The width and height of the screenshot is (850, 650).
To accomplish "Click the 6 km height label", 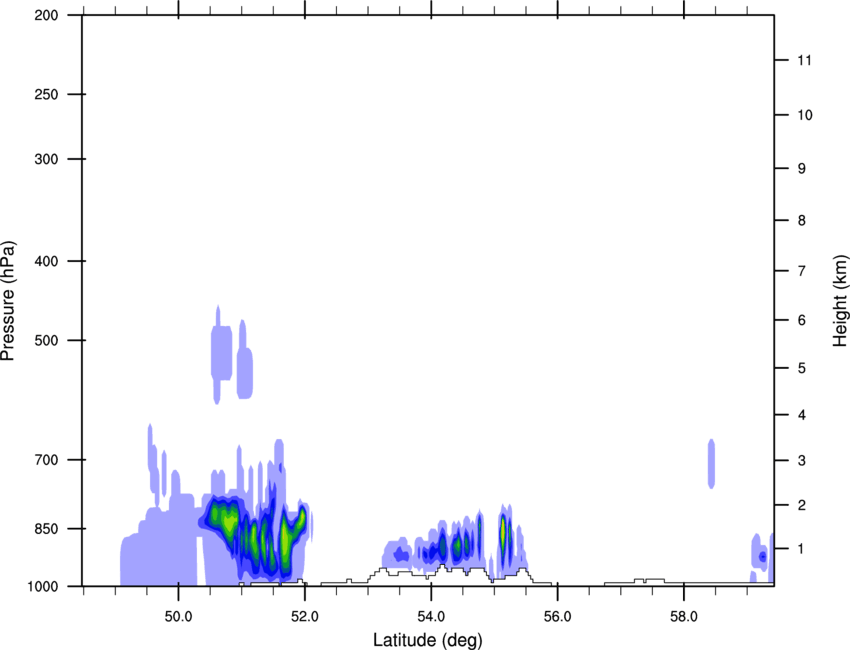I will pos(802,320).
